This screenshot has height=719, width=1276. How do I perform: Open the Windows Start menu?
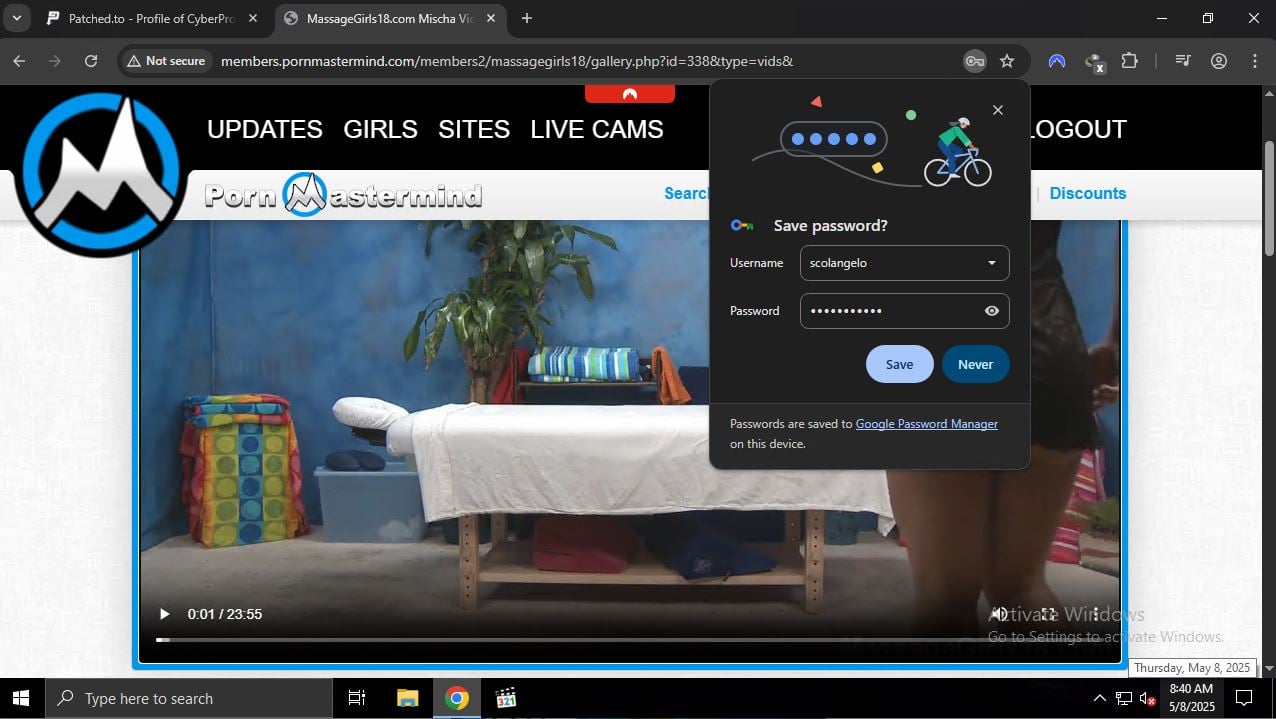(20, 698)
